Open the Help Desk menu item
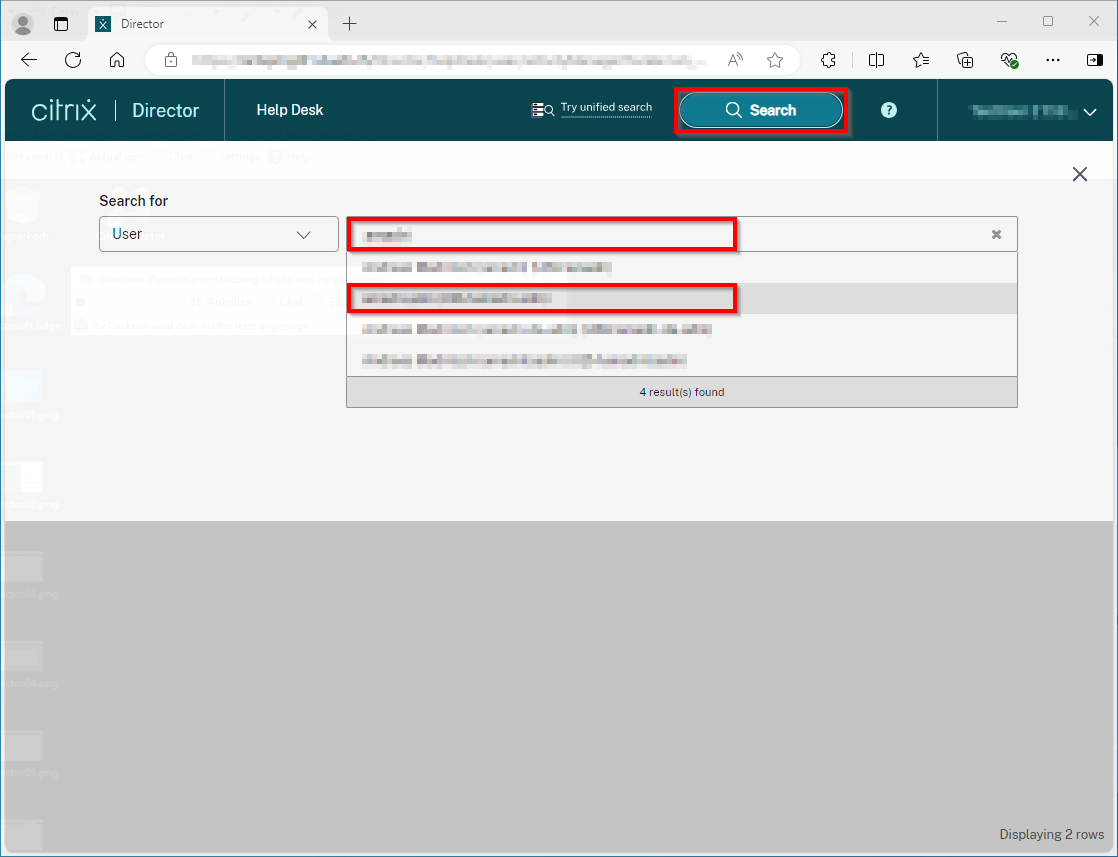This screenshot has width=1118, height=857. tap(289, 110)
